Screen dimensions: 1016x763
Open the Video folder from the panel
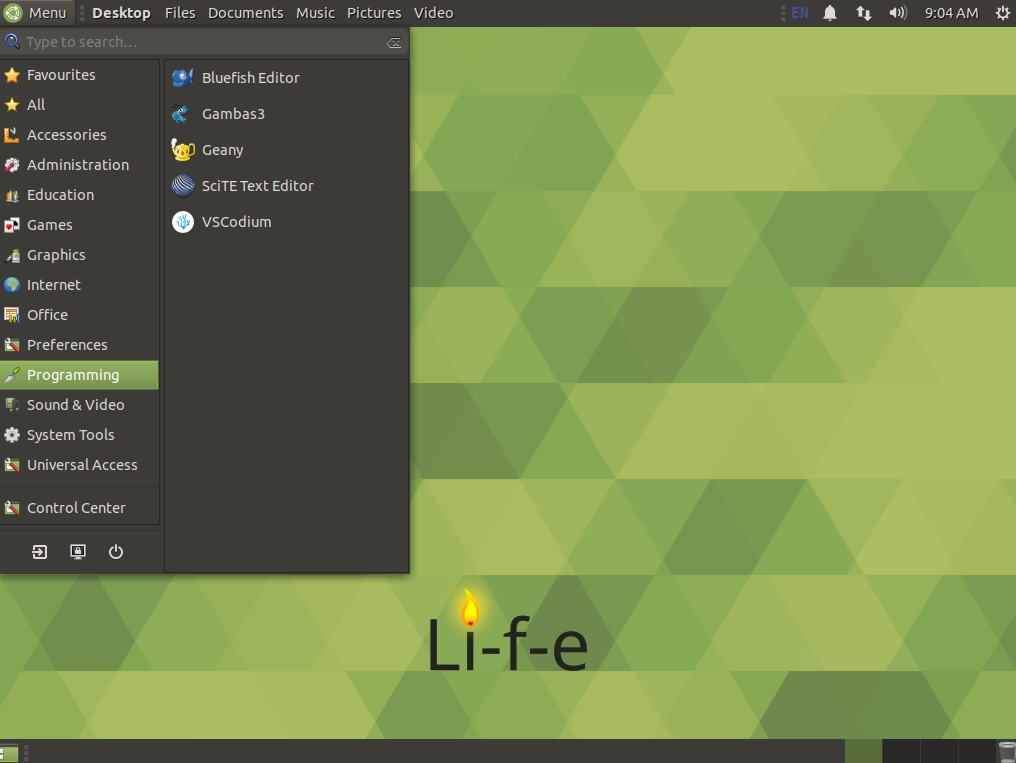tap(433, 13)
